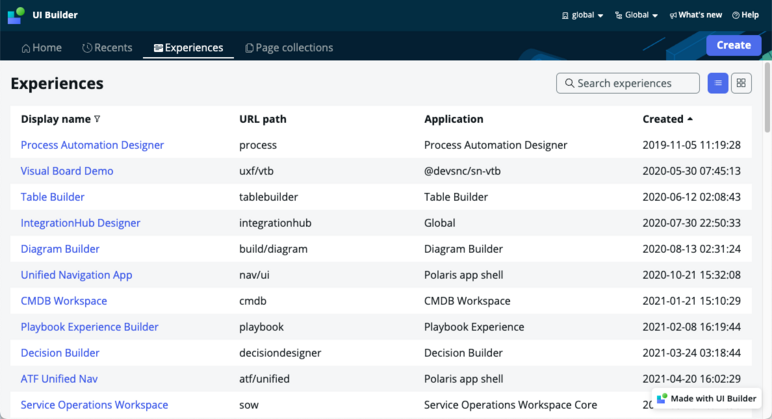The width and height of the screenshot is (772, 419).
Task: Select the Experiences tab
Action: click(x=188, y=48)
